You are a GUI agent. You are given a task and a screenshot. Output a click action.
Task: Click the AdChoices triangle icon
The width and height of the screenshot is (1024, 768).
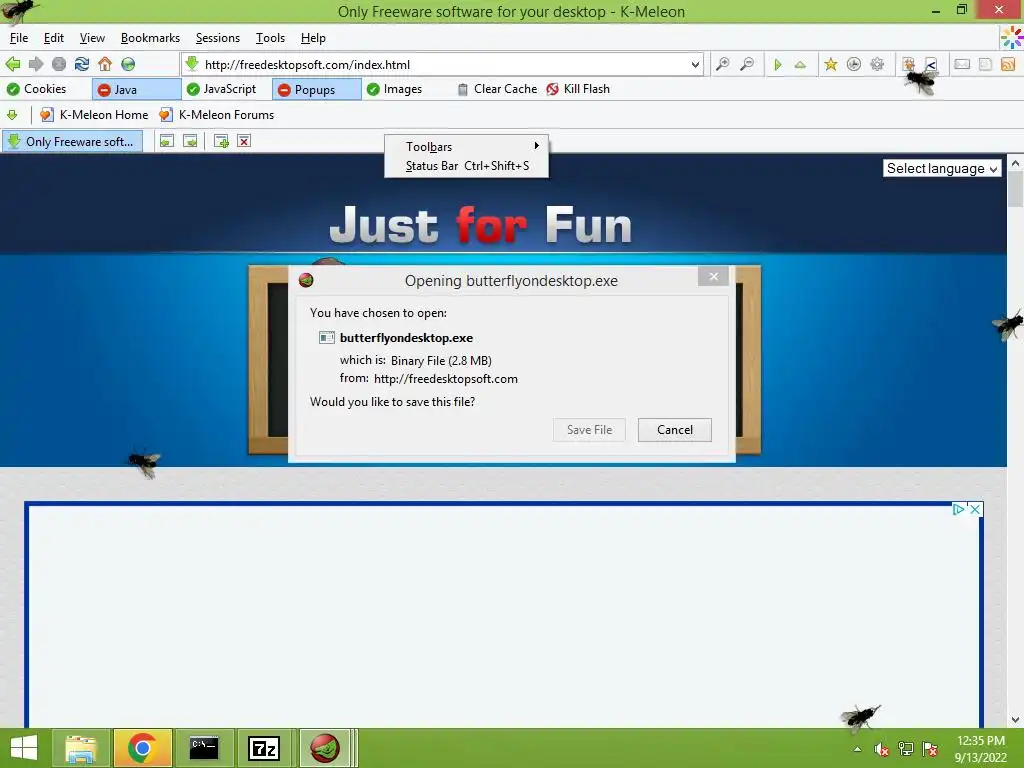click(x=958, y=509)
